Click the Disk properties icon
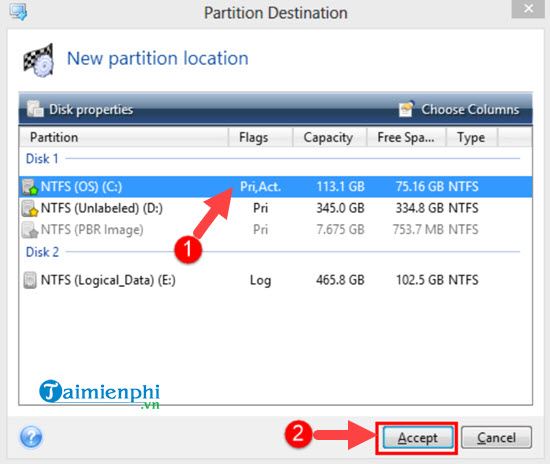Screen dimensions: 550x464 35,109
